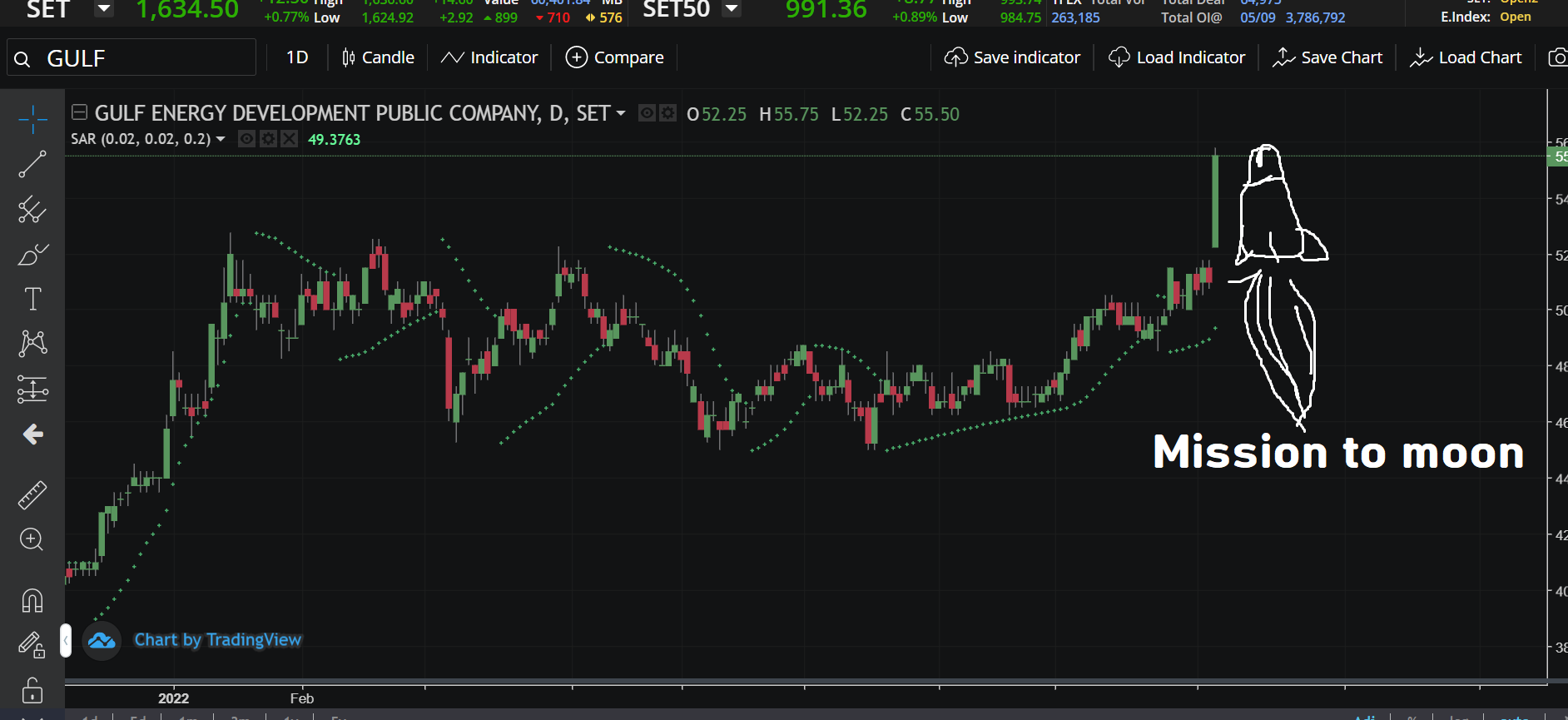Open the GULF ENERGY symbol title dropdown
Viewport: 1568px width, 720px height.
point(621,112)
